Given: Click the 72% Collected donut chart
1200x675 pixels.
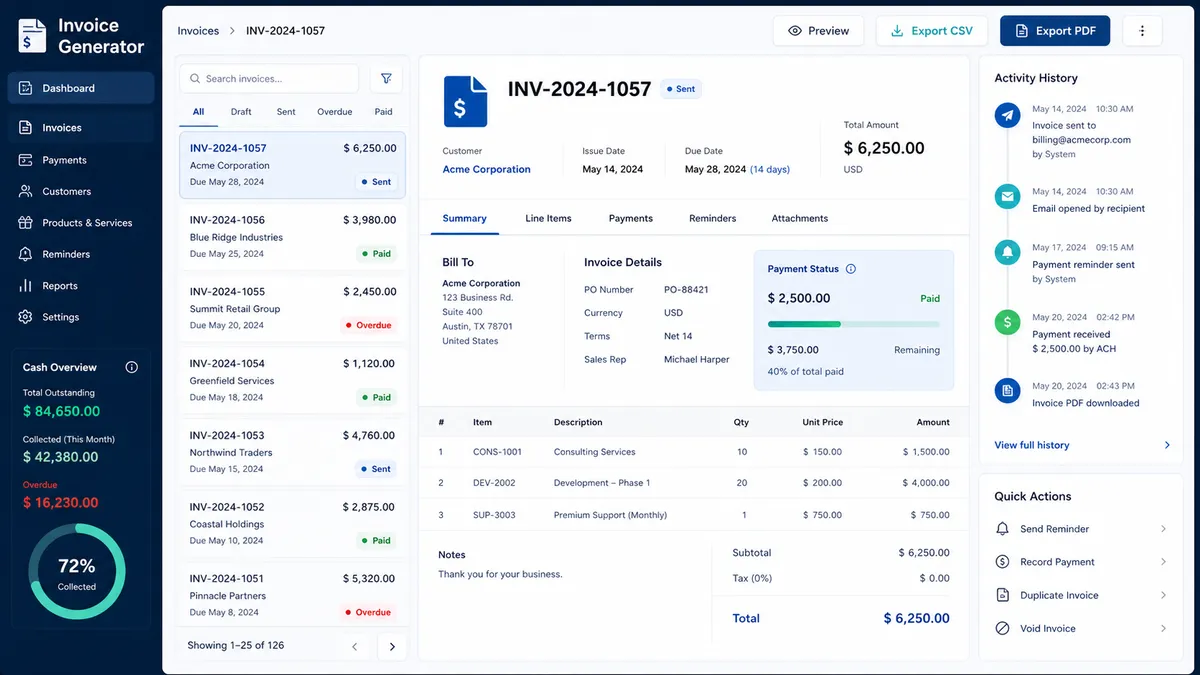Looking at the screenshot, I should click(77, 572).
